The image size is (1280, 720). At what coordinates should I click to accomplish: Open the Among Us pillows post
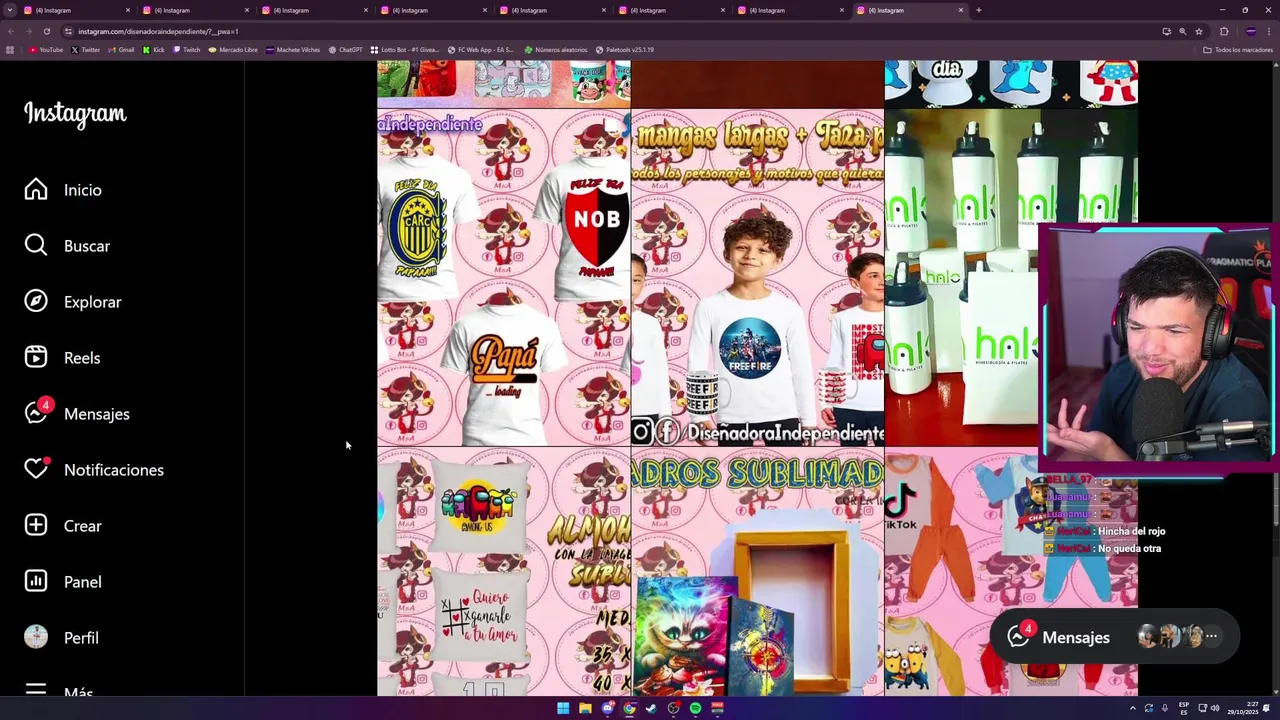(504, 571)
